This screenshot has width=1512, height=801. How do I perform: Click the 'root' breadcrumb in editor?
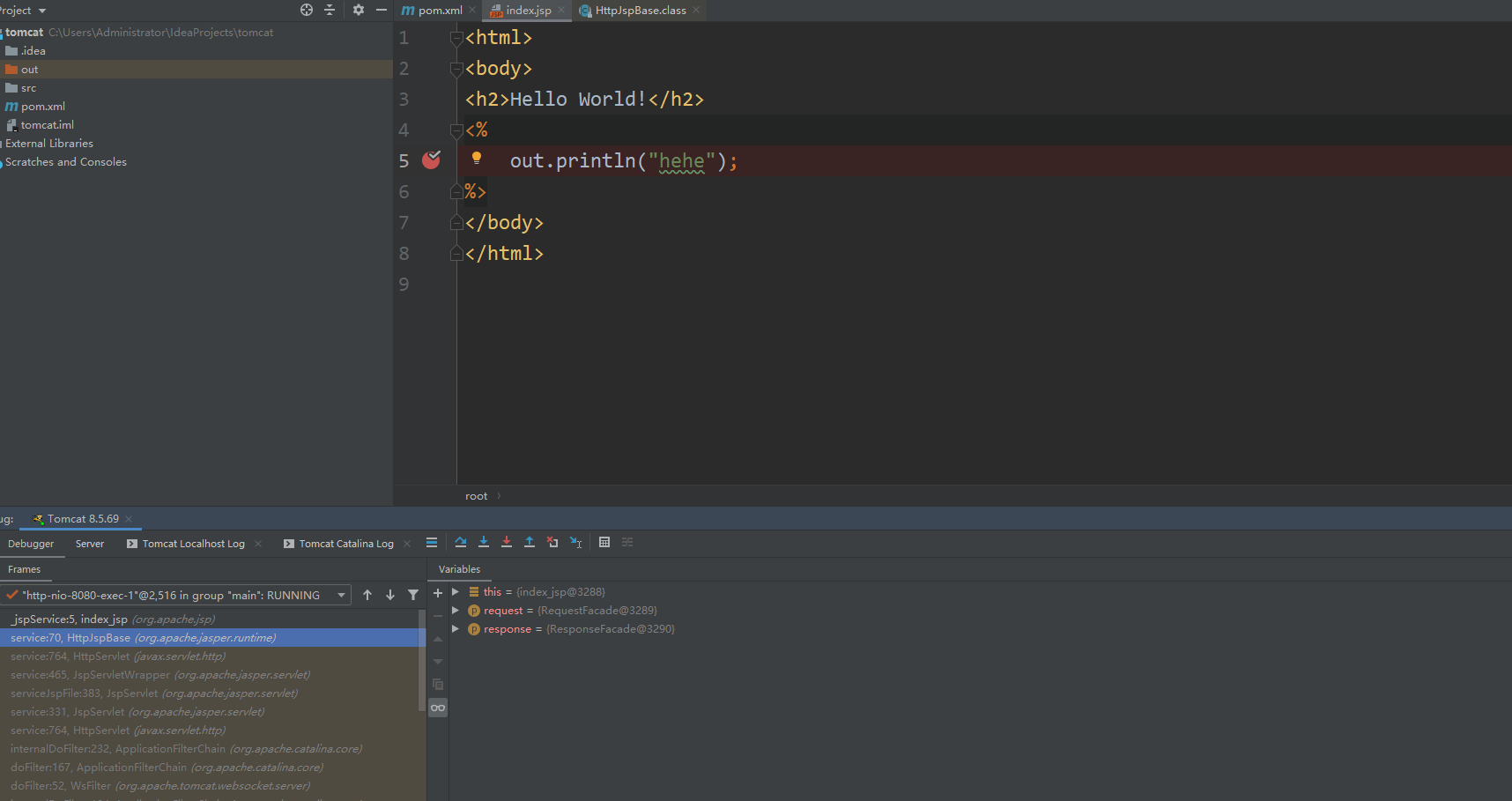tap(476, 496)
